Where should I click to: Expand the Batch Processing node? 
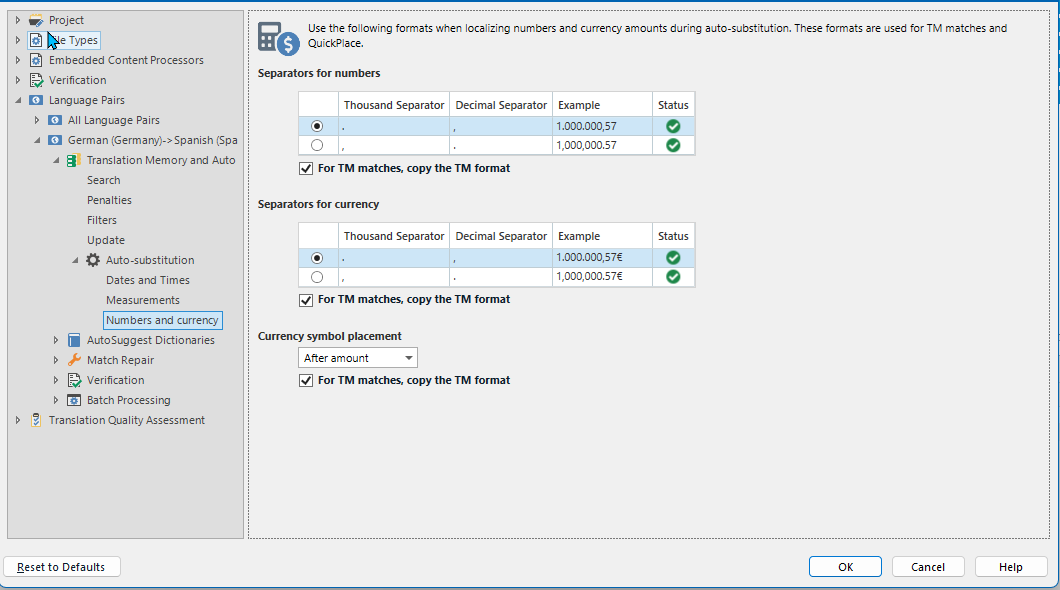coord(56,400)
